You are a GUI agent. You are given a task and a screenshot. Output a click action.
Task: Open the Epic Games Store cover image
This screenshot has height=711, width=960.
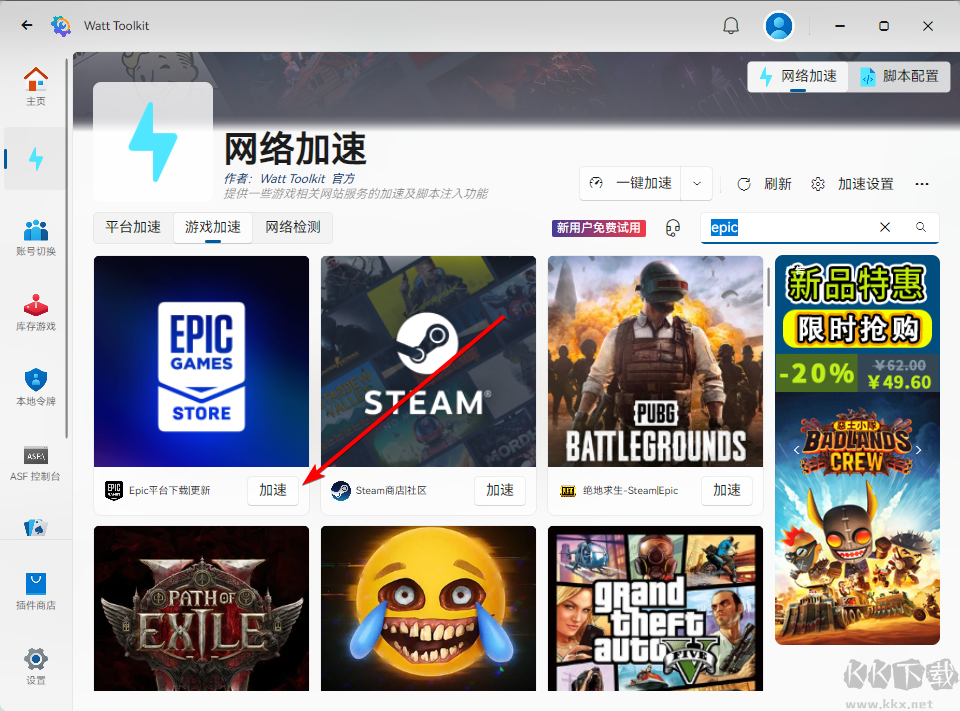pos(201,361)
